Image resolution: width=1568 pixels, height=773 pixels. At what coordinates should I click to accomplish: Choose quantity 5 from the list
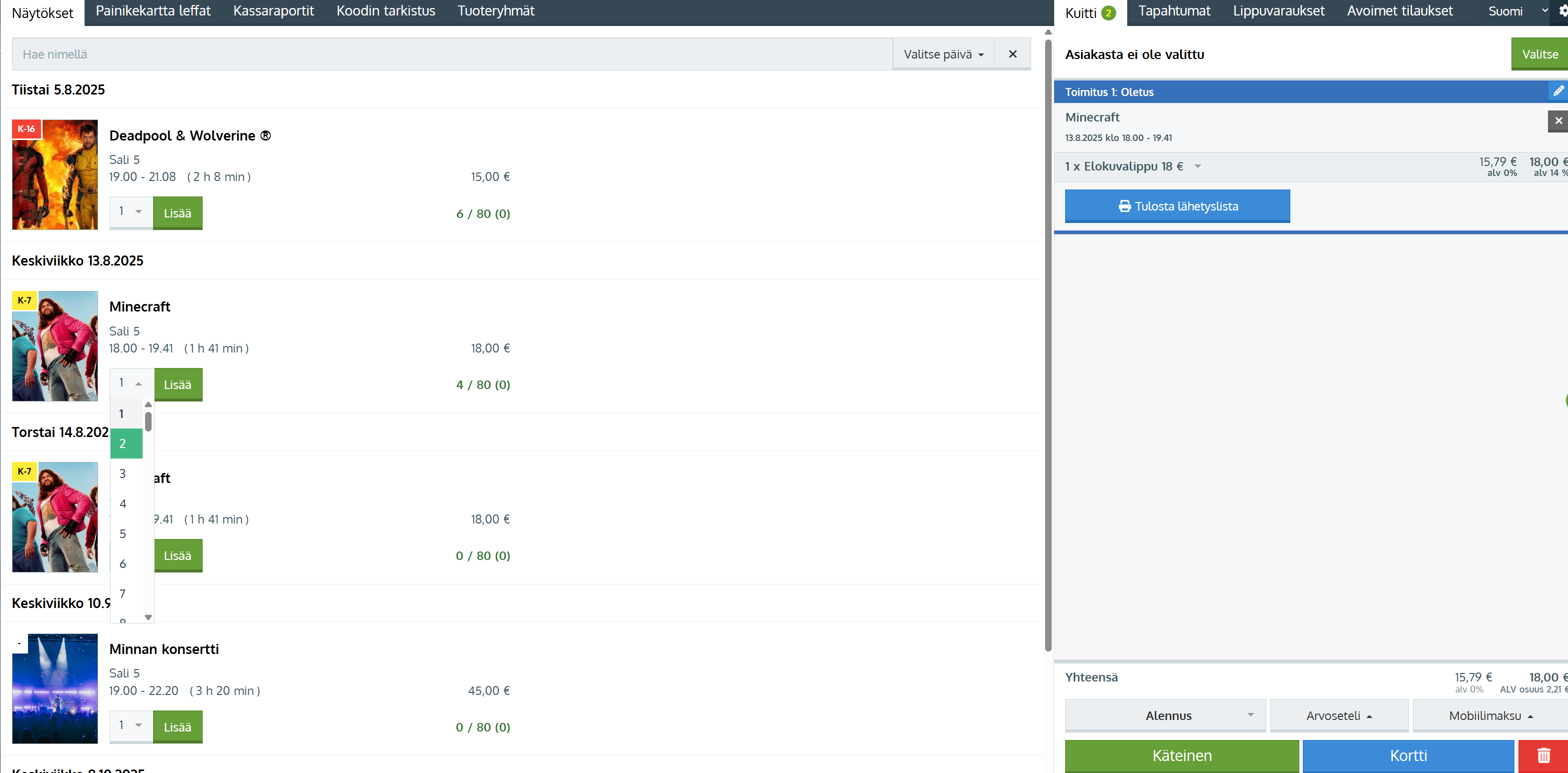tap(123, 533)
